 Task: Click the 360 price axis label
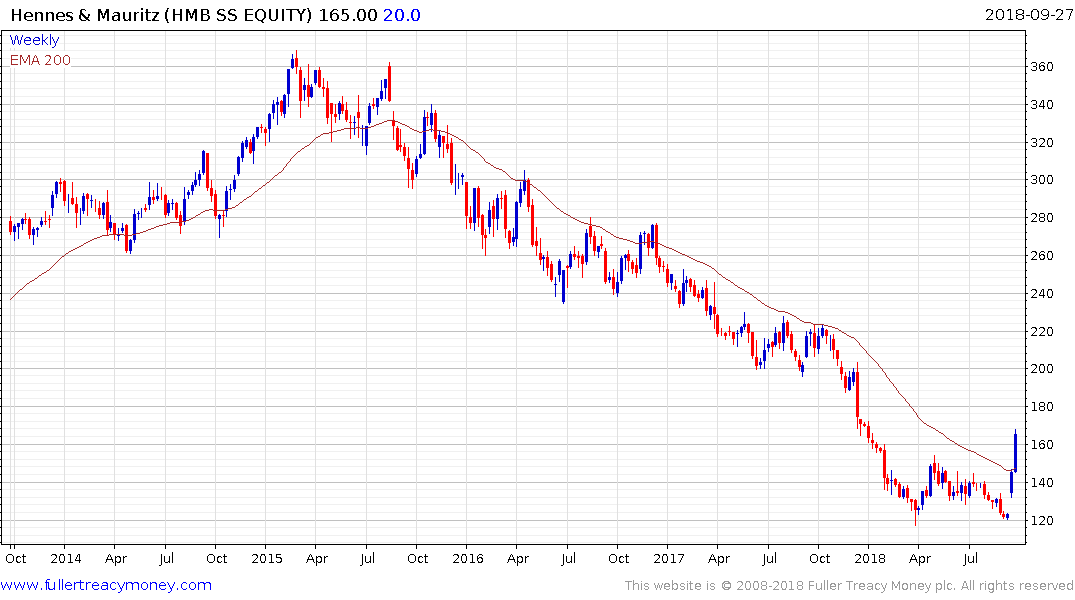pyautogui.click(x=1042, y=67)
